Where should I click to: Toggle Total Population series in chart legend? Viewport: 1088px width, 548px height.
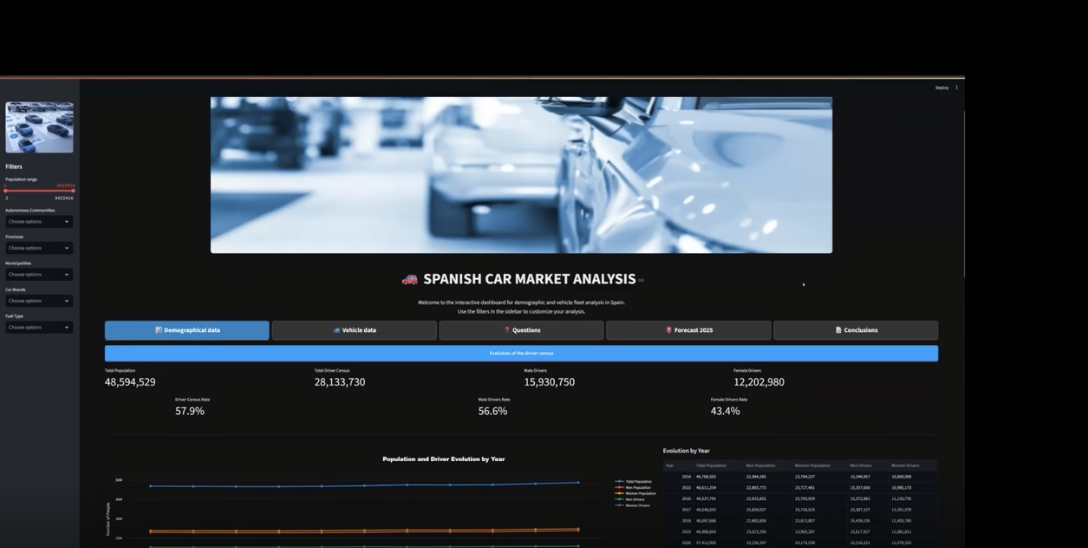pos(635,481)
